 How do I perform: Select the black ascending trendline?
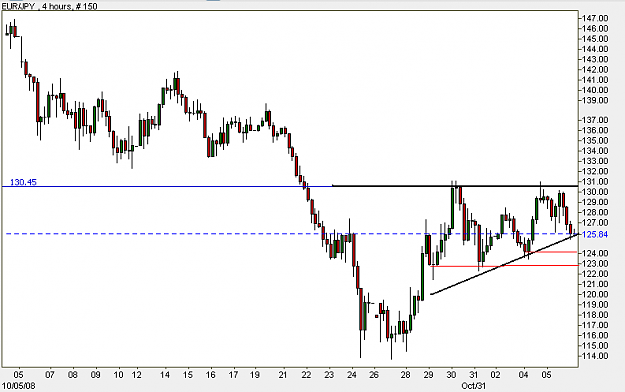coord(504,265)
